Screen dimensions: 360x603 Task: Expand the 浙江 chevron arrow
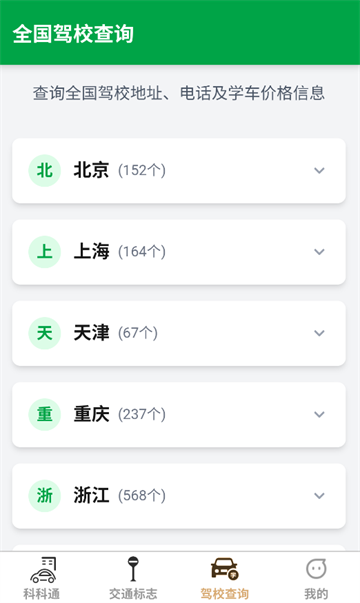(x=319, y=496)
